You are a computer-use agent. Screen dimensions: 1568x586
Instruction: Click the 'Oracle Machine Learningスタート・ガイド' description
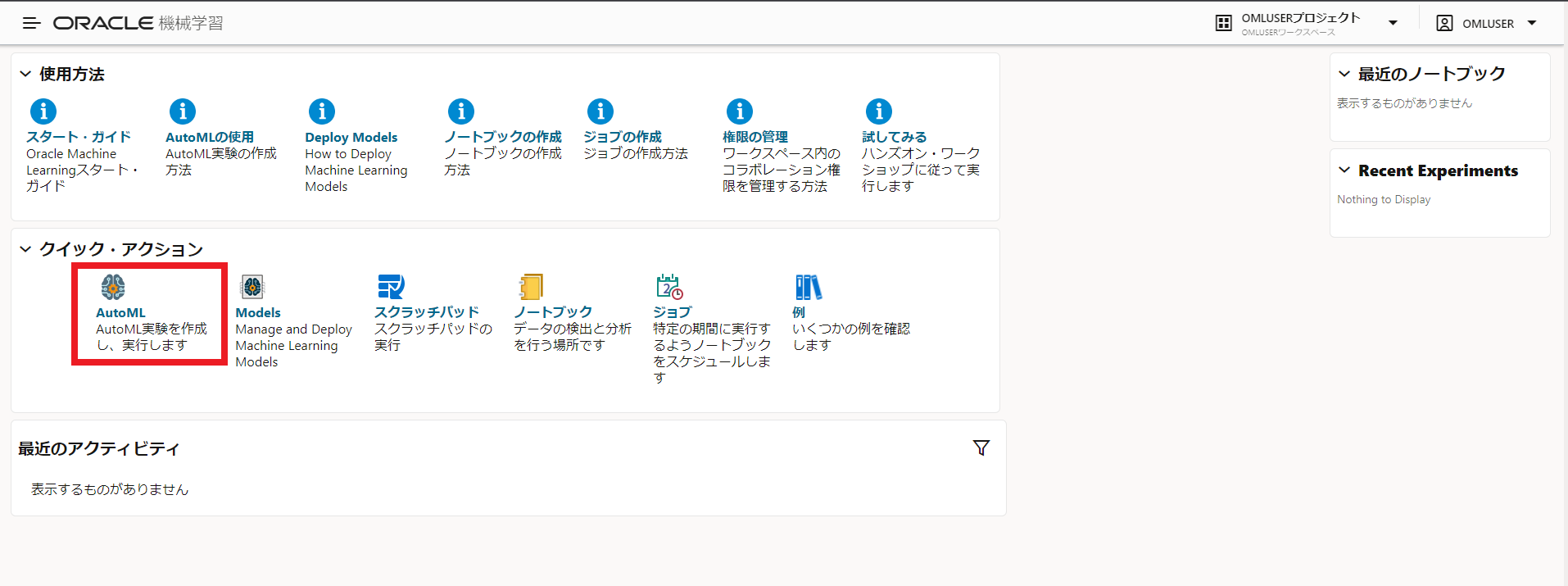pos(82,170)
